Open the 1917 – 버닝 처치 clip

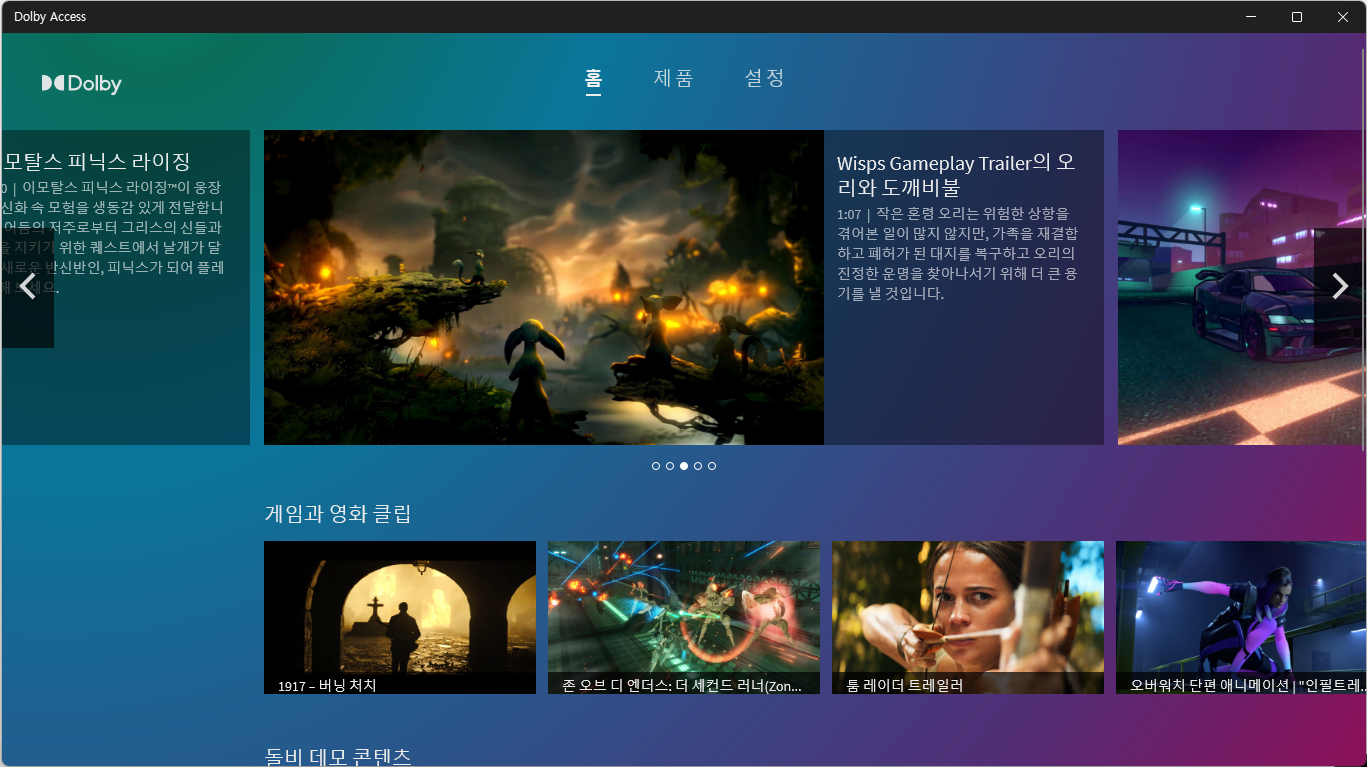click(400, 617)
